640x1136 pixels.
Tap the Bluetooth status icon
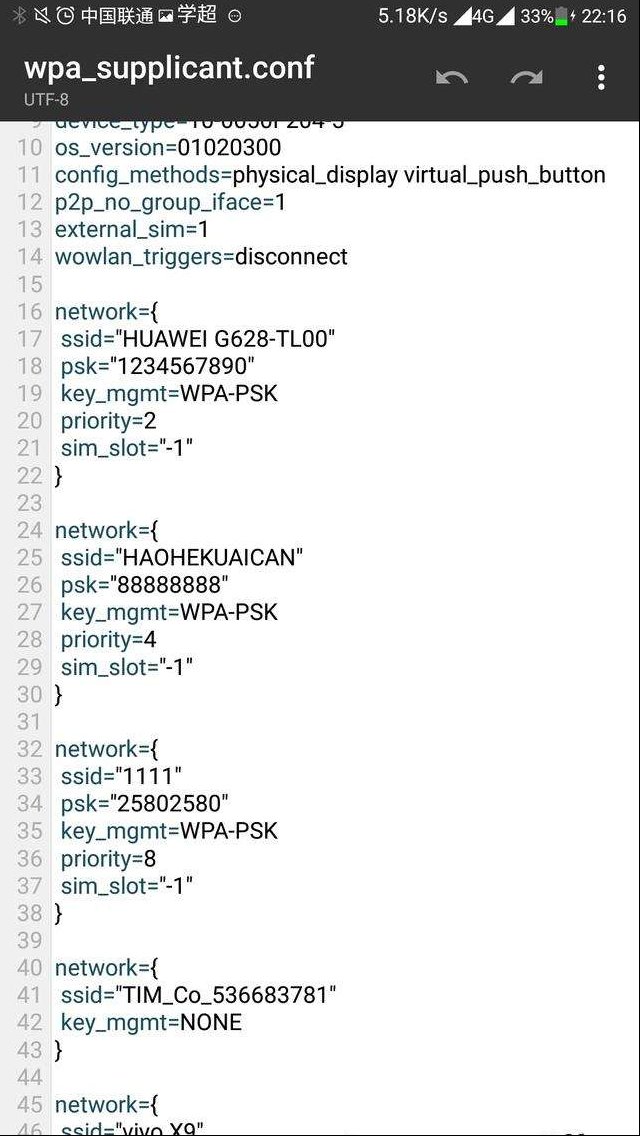20,15
